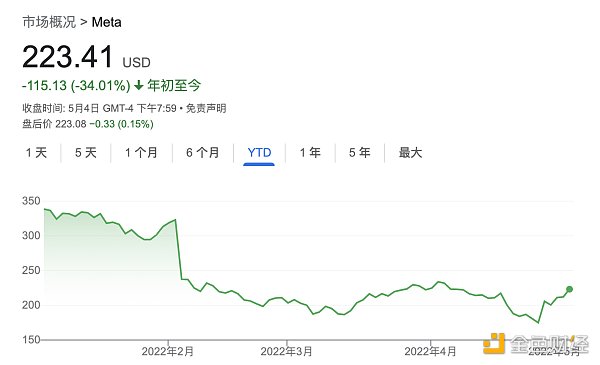Open the 市场概况 breadcrumb link
The width and height of the screenshot is (600, 365).
(x=49, y=22)
